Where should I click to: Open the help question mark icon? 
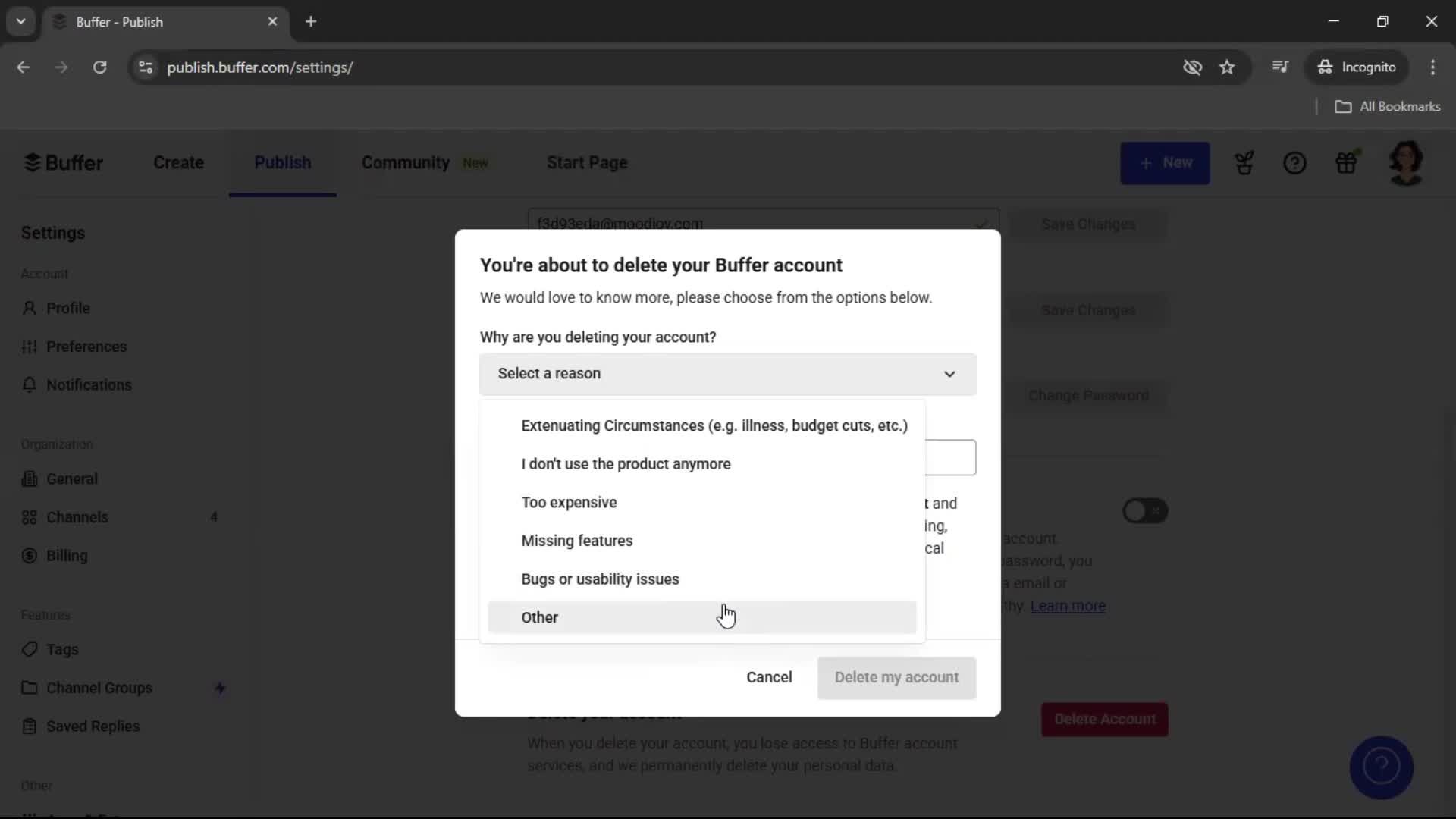click(x=1294, y=163)
